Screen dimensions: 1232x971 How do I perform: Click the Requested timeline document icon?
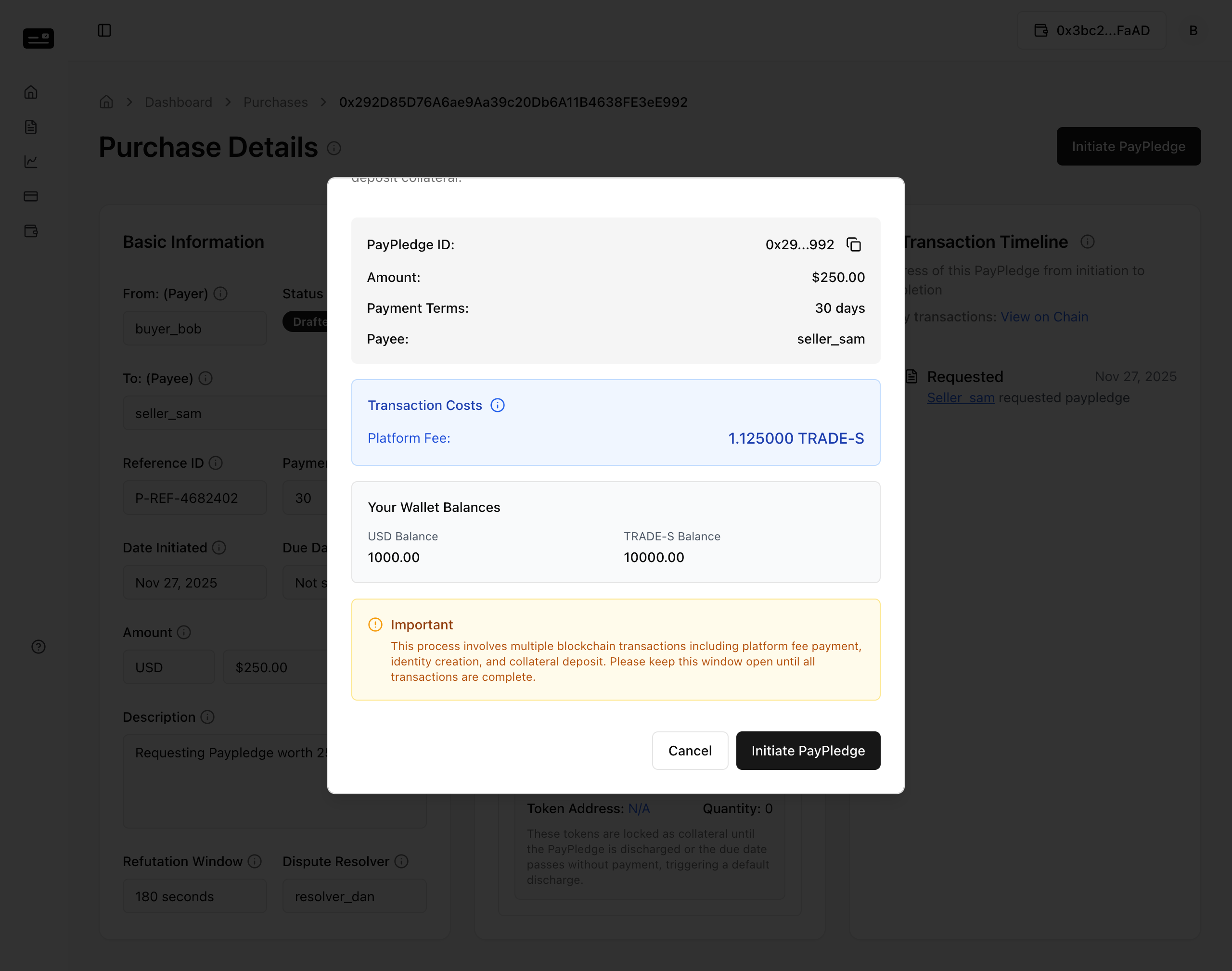click(912, 376)
